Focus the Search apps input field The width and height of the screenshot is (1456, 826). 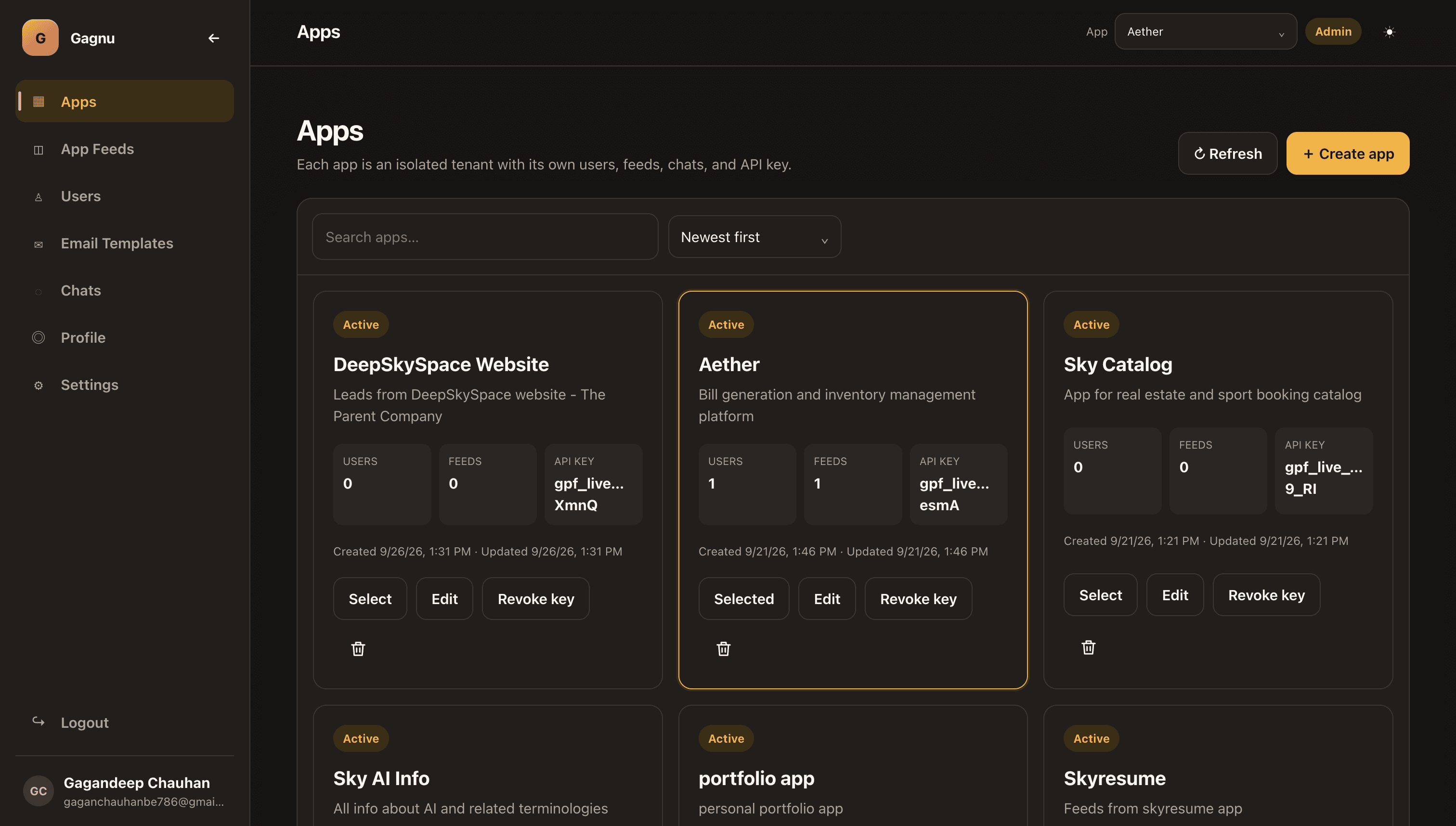485,237
